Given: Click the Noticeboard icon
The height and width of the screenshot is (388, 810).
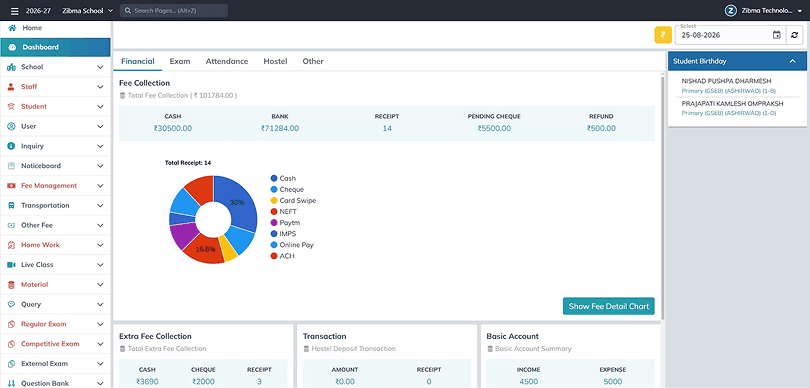Looking at the screenshot, I should coord(11,166).
